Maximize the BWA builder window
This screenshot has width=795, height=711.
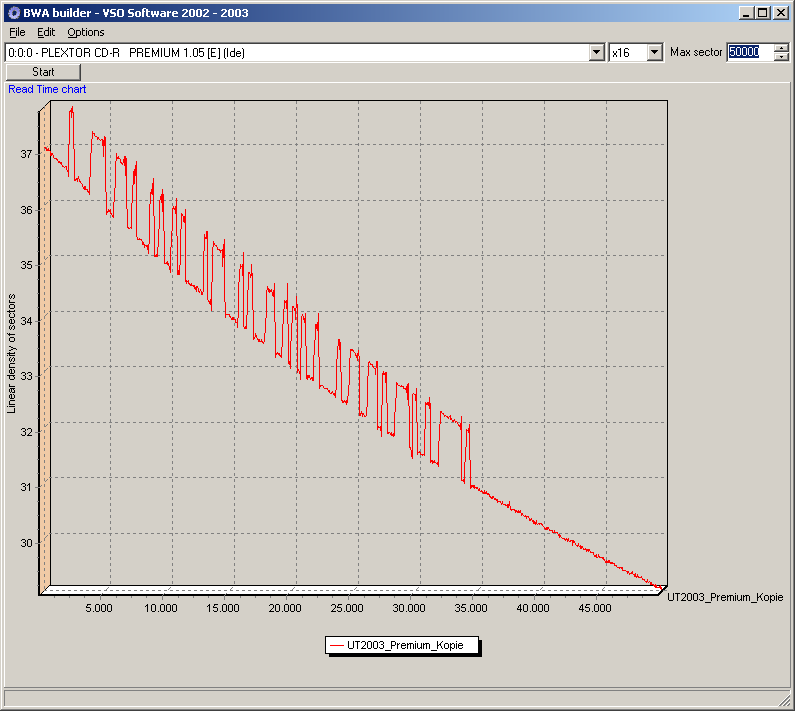(x=762, y=13)
